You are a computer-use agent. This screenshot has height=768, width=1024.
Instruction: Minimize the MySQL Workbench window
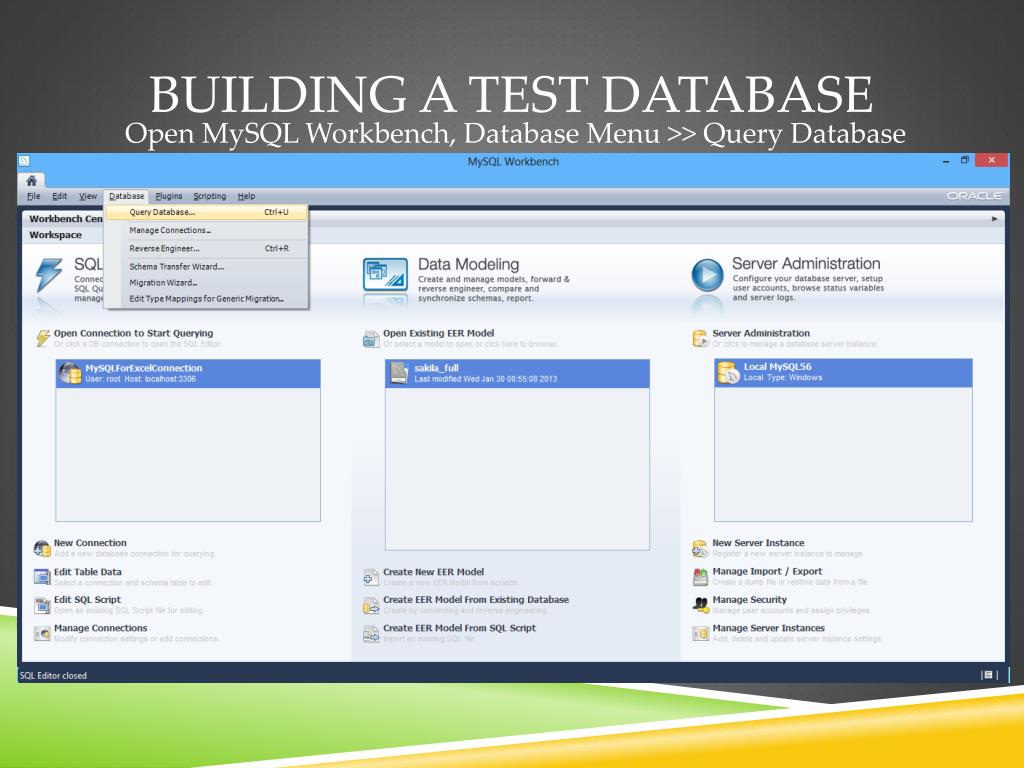pyautogui.click(x=946, y=161)
